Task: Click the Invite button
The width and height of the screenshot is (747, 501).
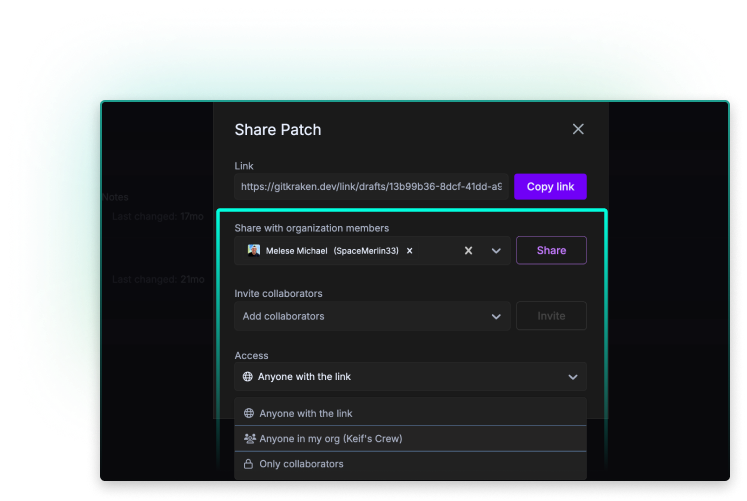Action: [551, 316]
